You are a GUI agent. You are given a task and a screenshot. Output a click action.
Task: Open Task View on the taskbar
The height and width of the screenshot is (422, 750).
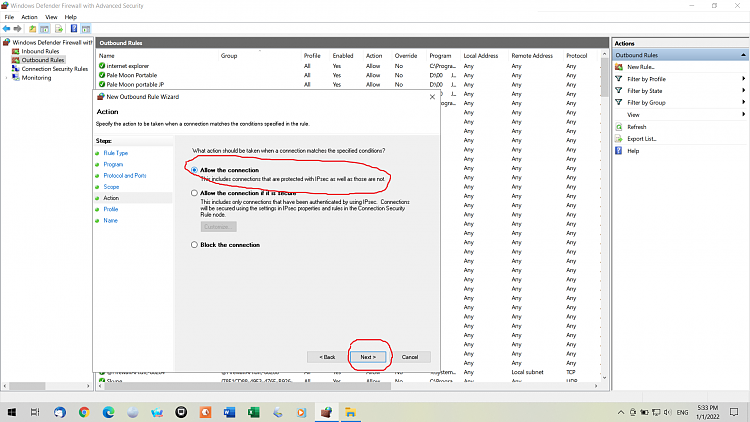pos(35,412)
